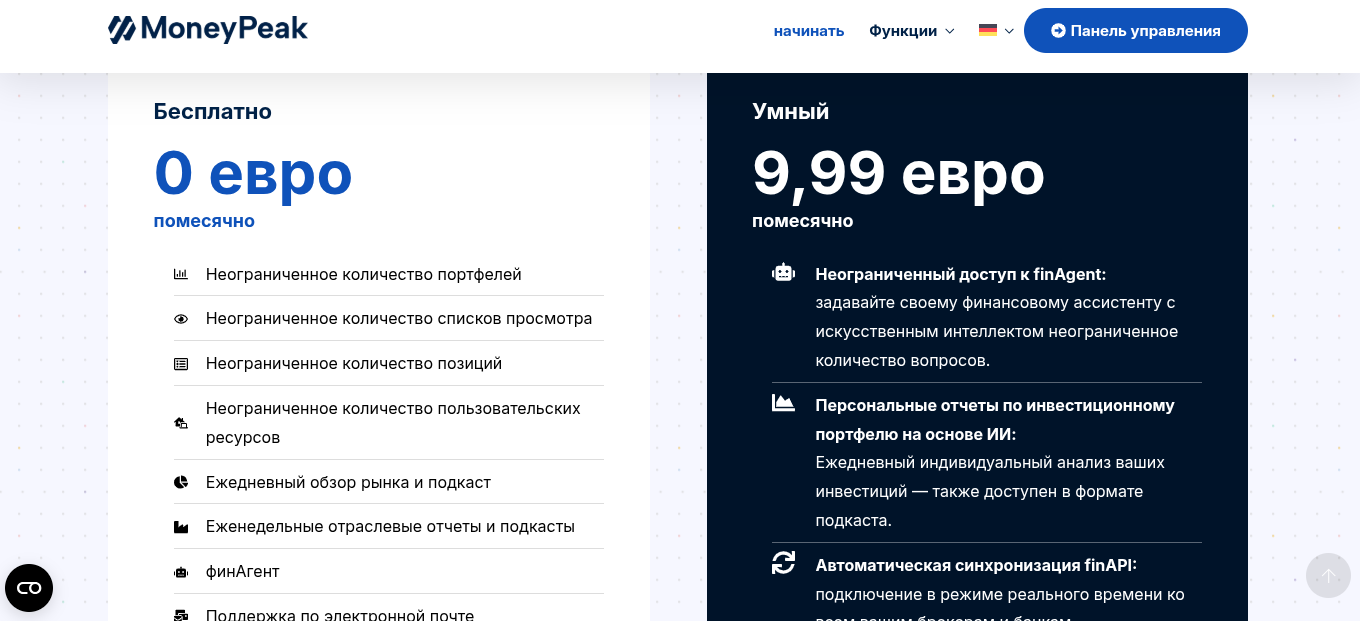This screenshot has width=1360, height=621.
Task: Click the area chart icon for personal reports
Action: [783, 404]
